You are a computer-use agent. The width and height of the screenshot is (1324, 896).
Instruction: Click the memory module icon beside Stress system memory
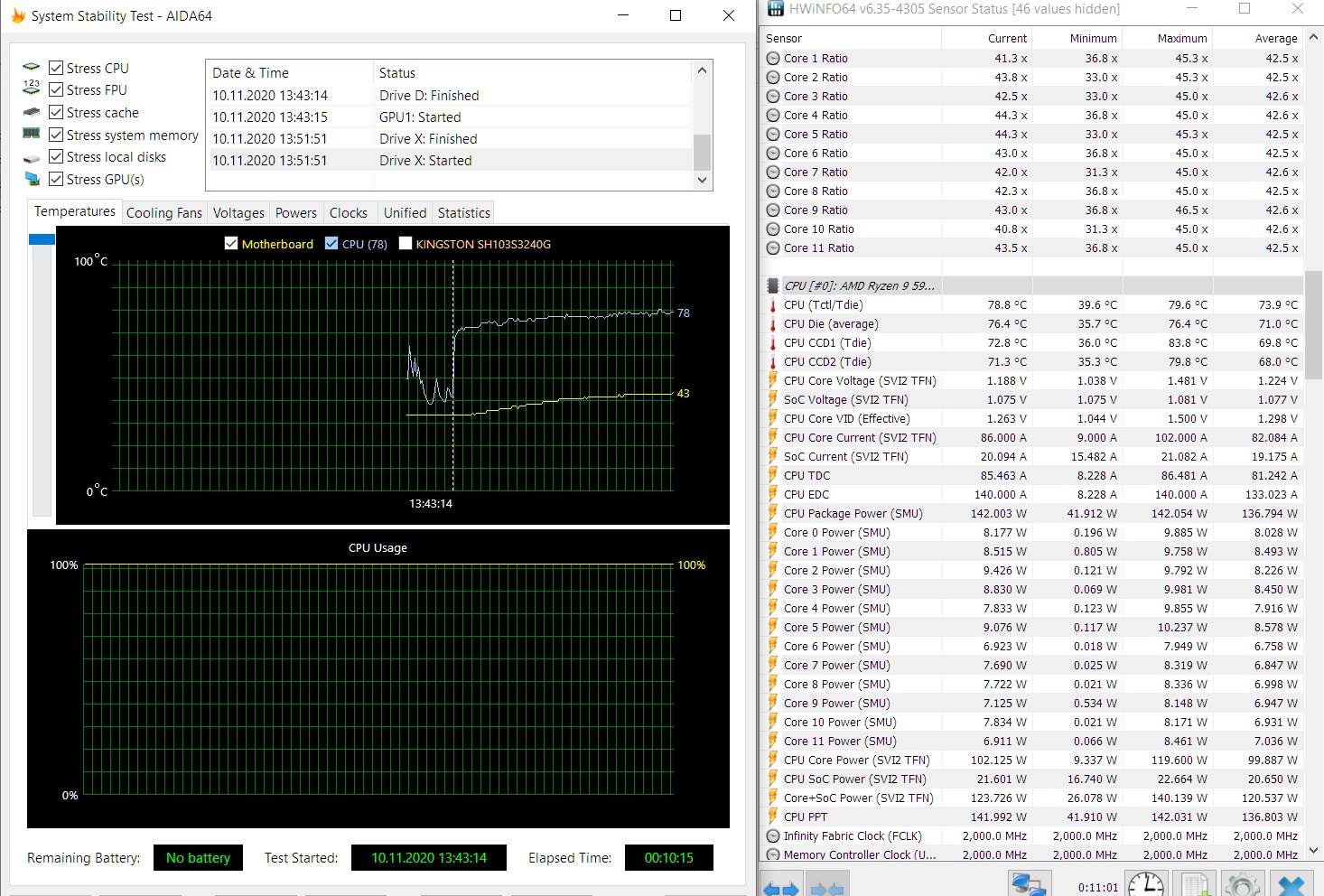tap(31, 135)
